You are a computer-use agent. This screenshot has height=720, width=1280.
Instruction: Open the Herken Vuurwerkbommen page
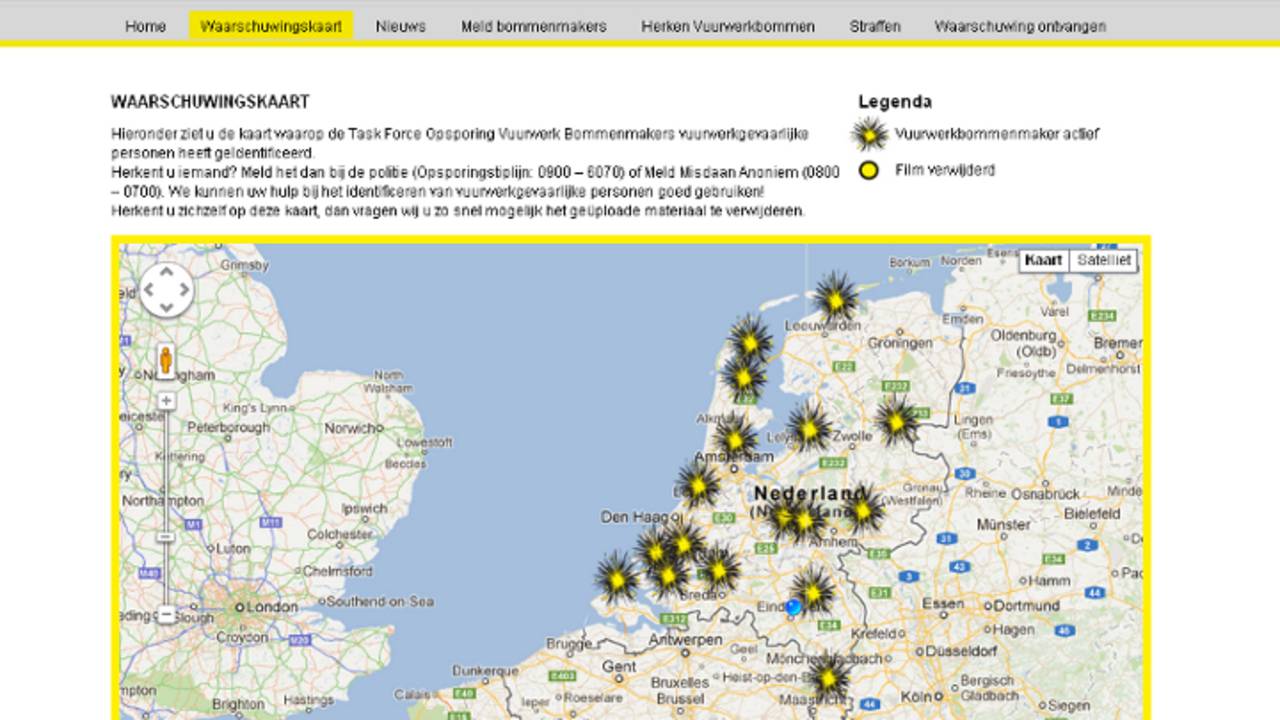click(x=728, y=26)
